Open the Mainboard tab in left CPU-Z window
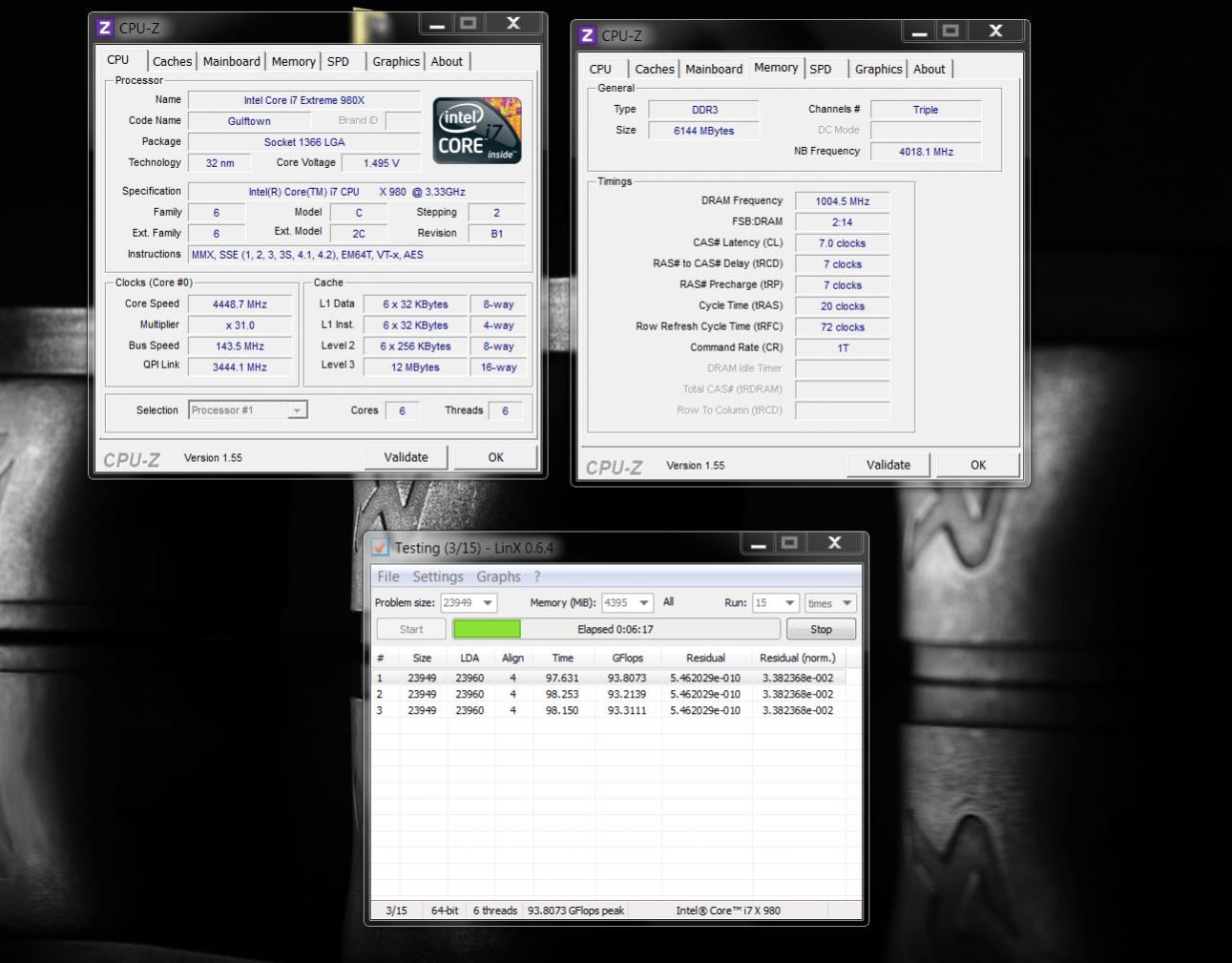 [x=231, y=61]
